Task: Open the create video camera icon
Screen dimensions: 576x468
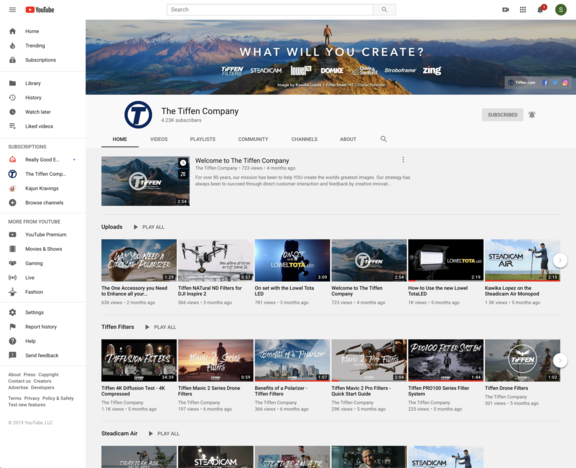Action: pyautogui.click(x=506, y=10)
